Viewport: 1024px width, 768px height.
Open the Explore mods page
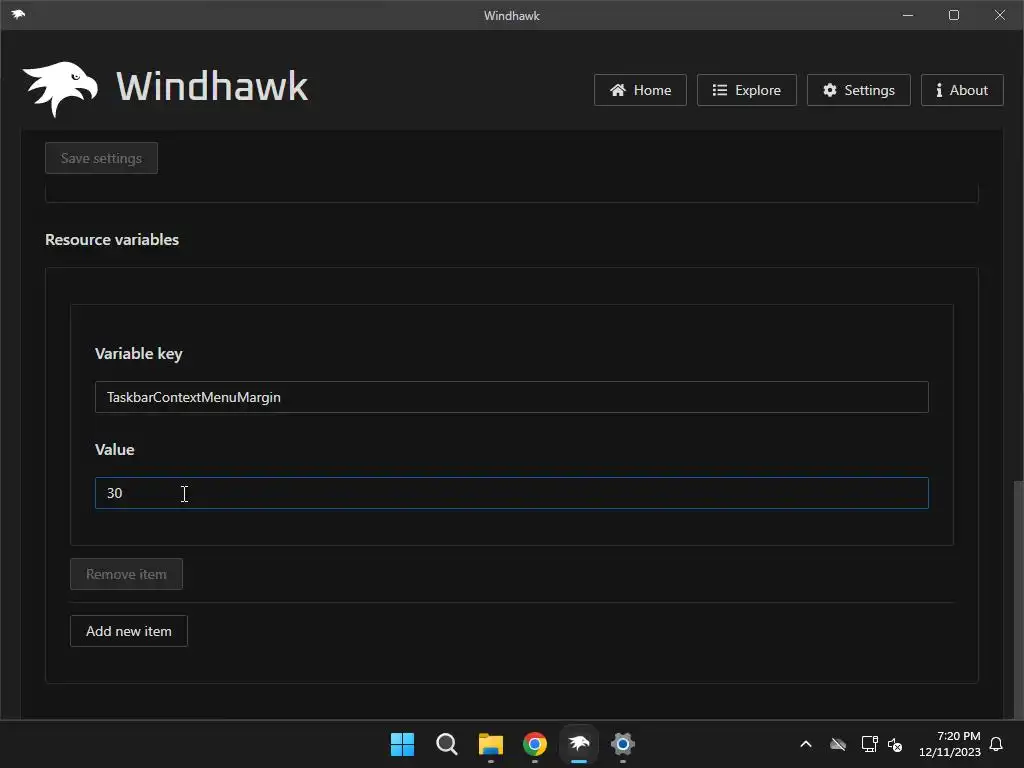[x=746, y=90]
